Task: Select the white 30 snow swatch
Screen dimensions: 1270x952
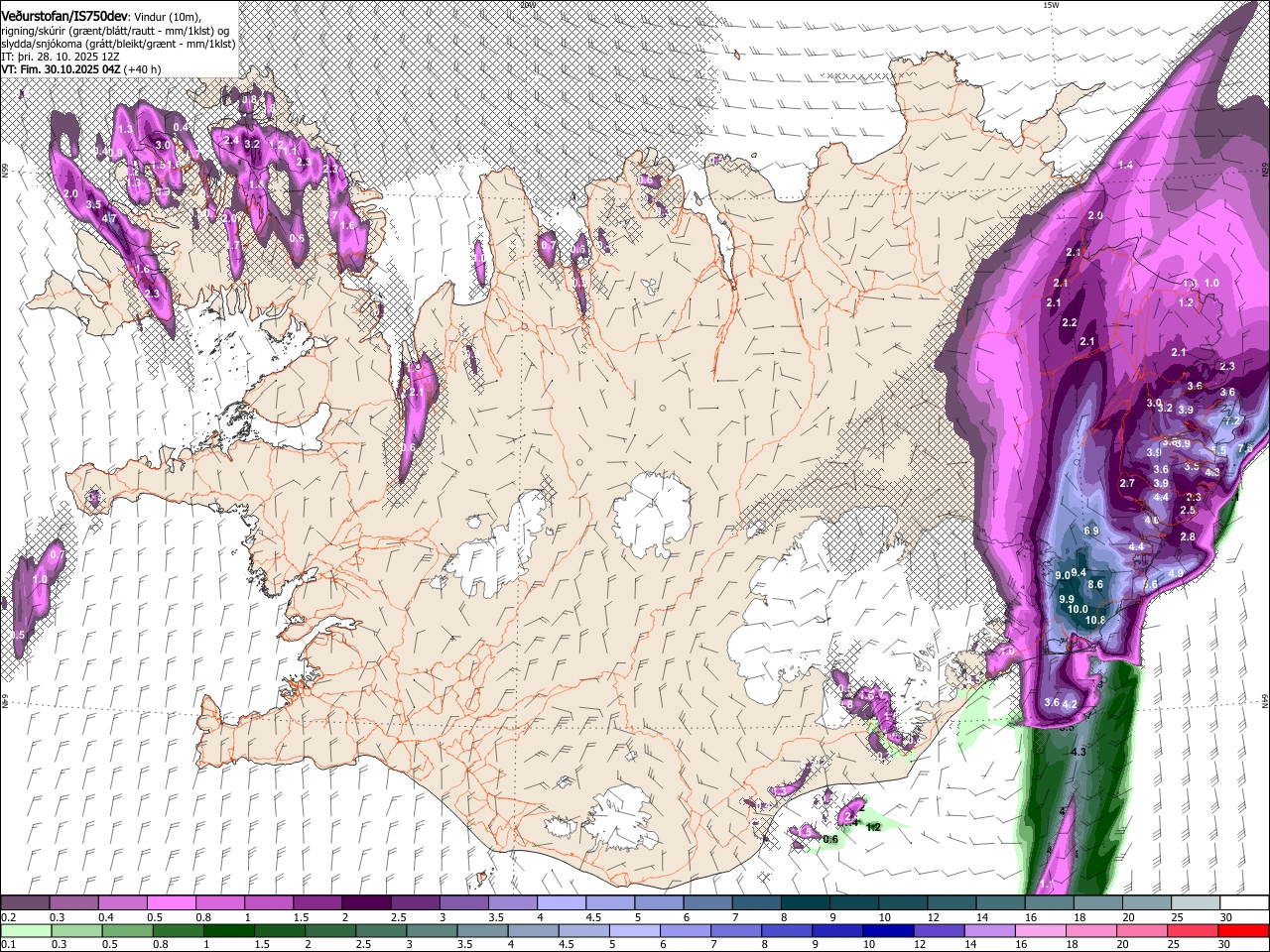Action: [1245, 903]
